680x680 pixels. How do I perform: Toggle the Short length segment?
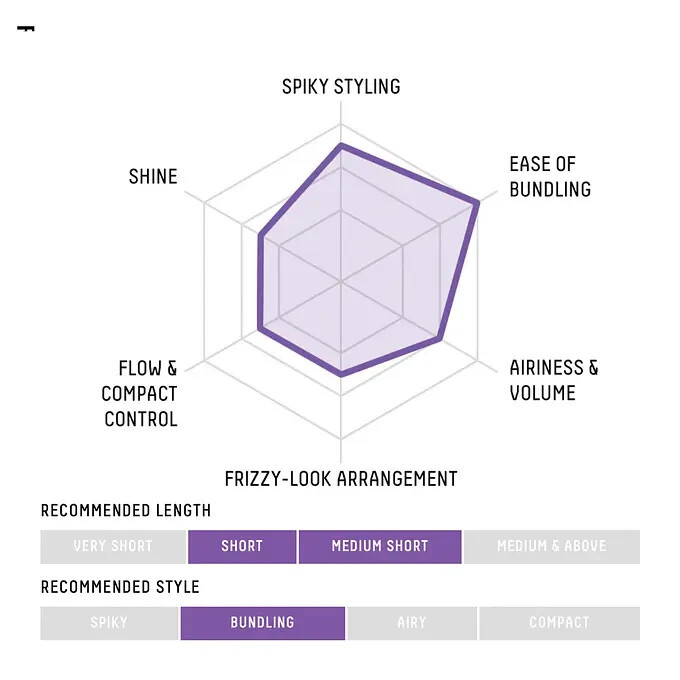pos(242,546)
